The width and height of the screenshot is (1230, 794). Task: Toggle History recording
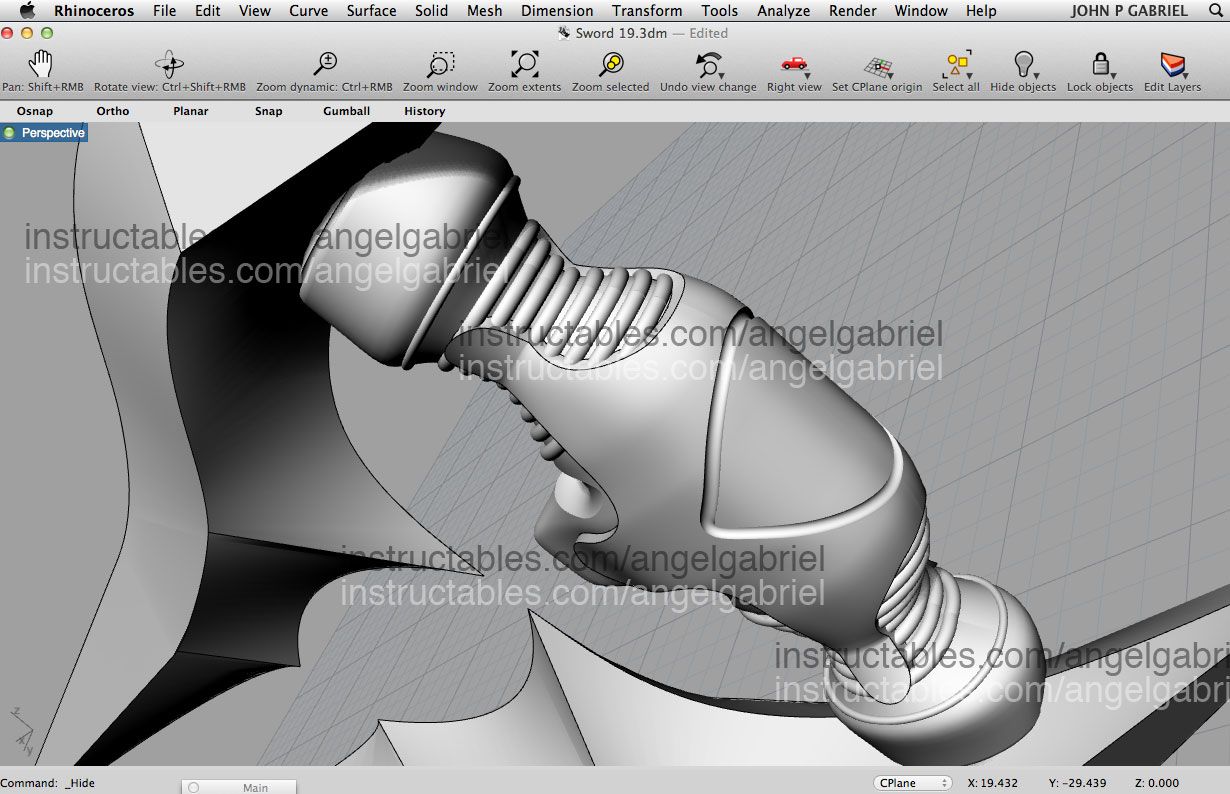425,111
